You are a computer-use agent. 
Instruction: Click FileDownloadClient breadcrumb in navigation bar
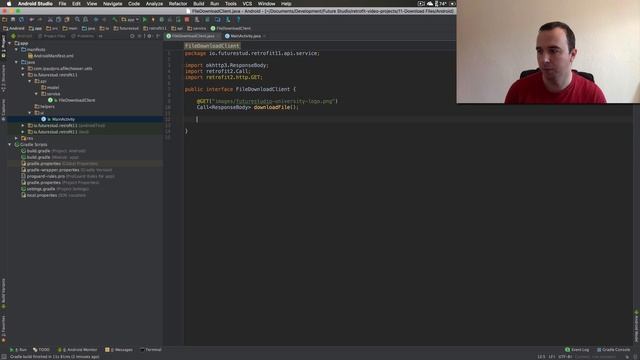pyautogui.click(x=231, y=28)
